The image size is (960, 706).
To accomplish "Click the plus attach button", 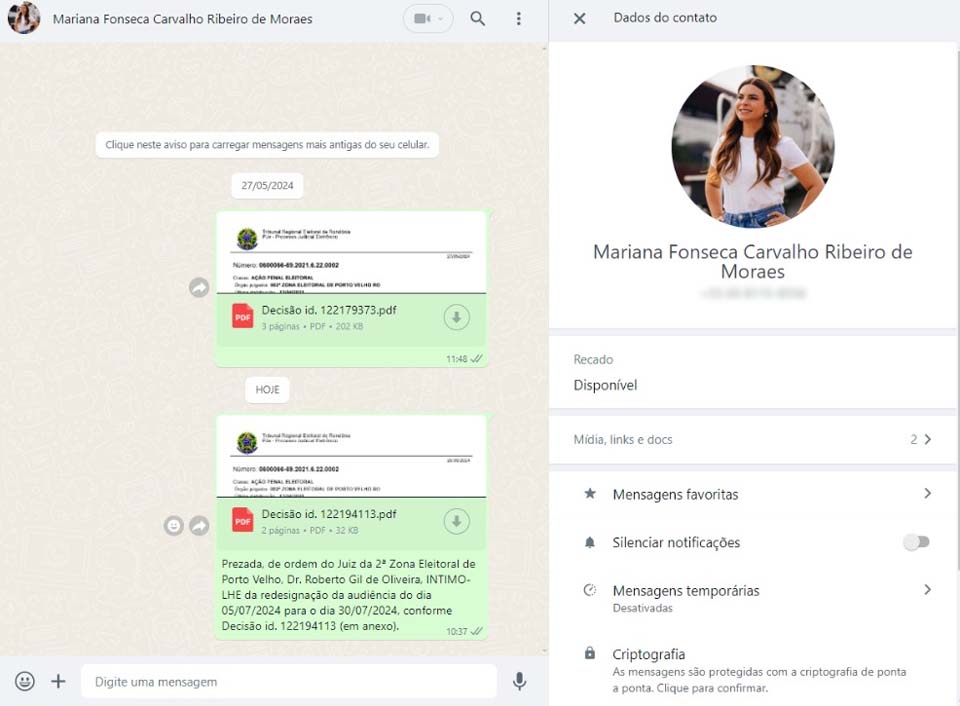I will click(x=58, y=681).
